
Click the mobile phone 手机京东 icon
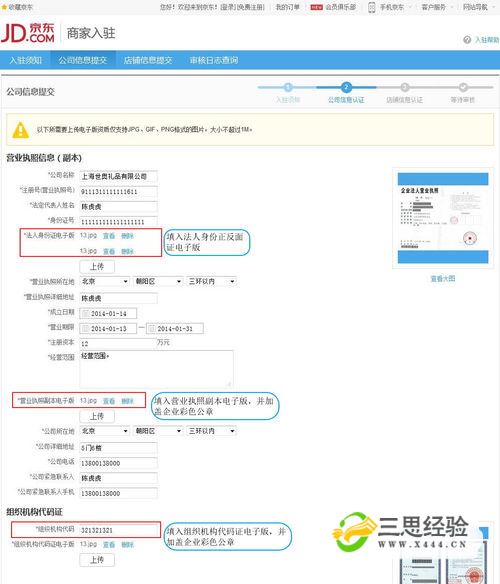coord(371,7)
